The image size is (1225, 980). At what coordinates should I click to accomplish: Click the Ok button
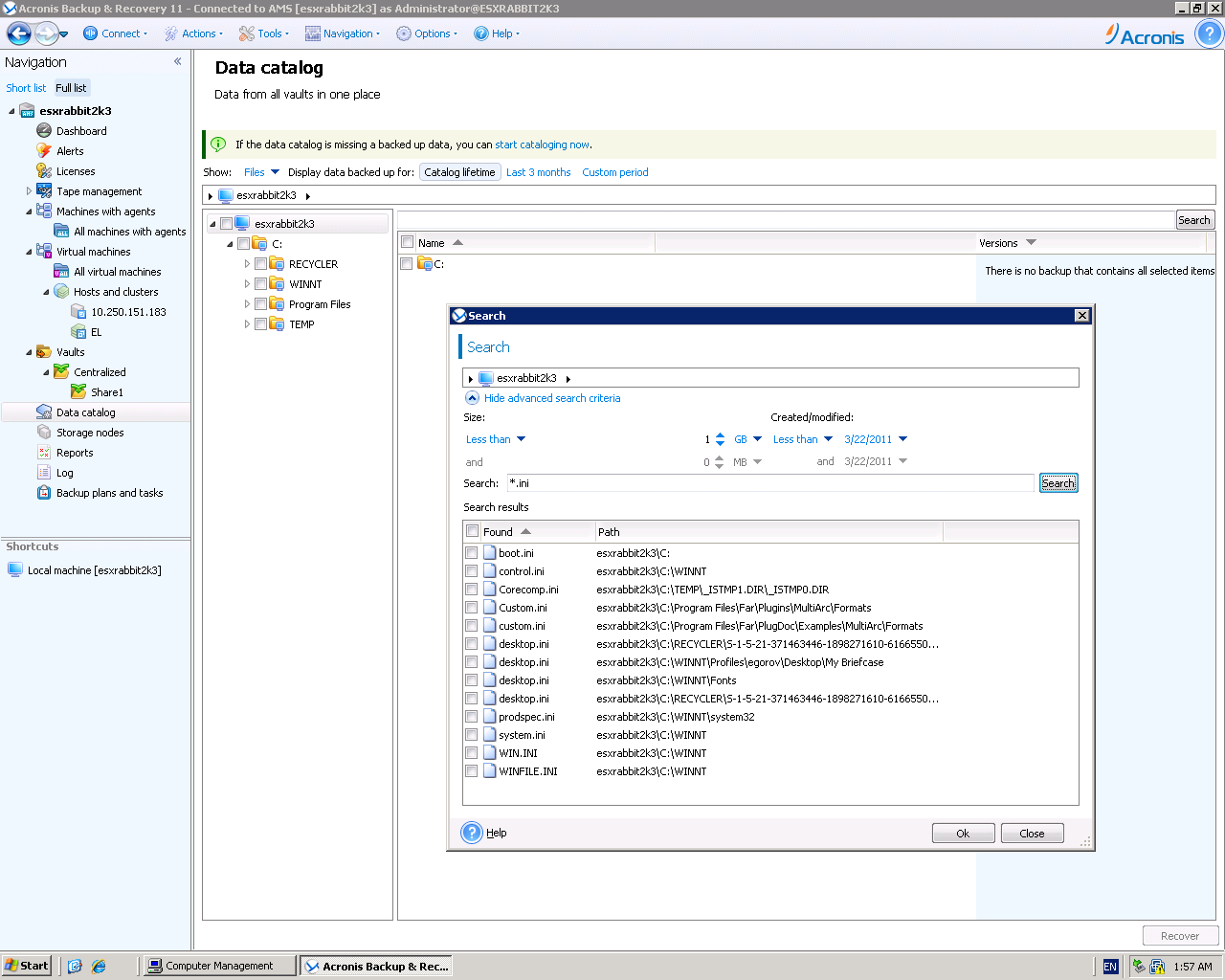point(963,834)
